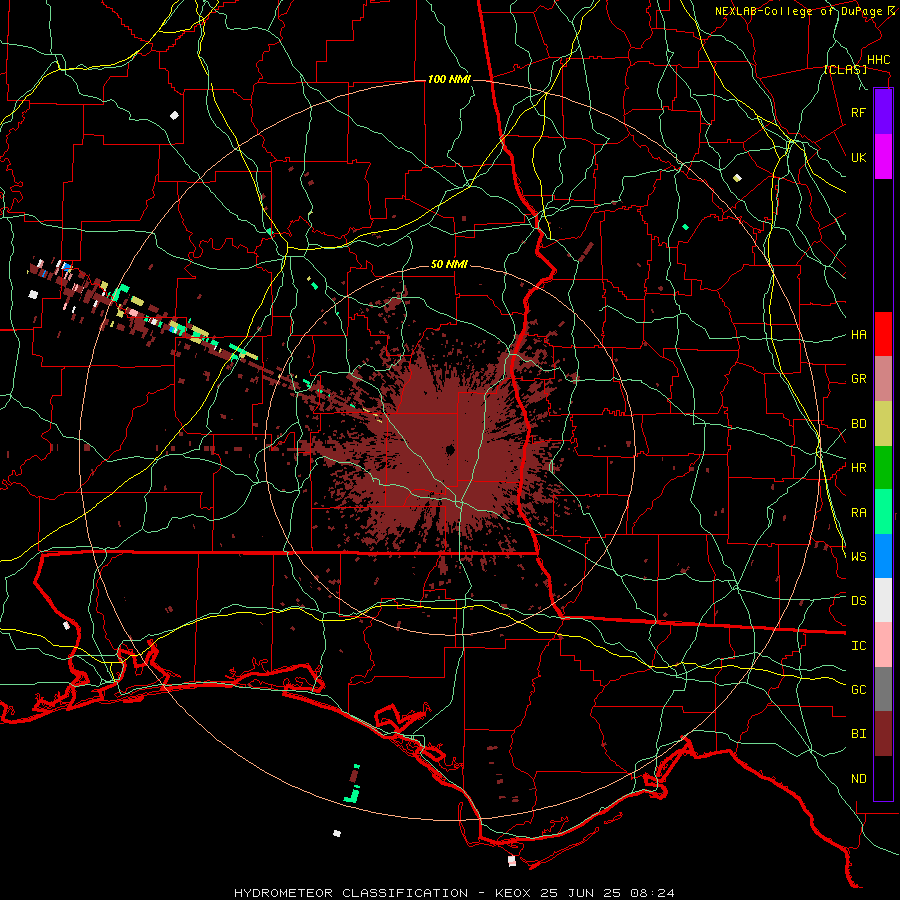Screen dimensions: 900x900
Task: Click the dark radar site dot at map center
Action: [x=451, y=449]
